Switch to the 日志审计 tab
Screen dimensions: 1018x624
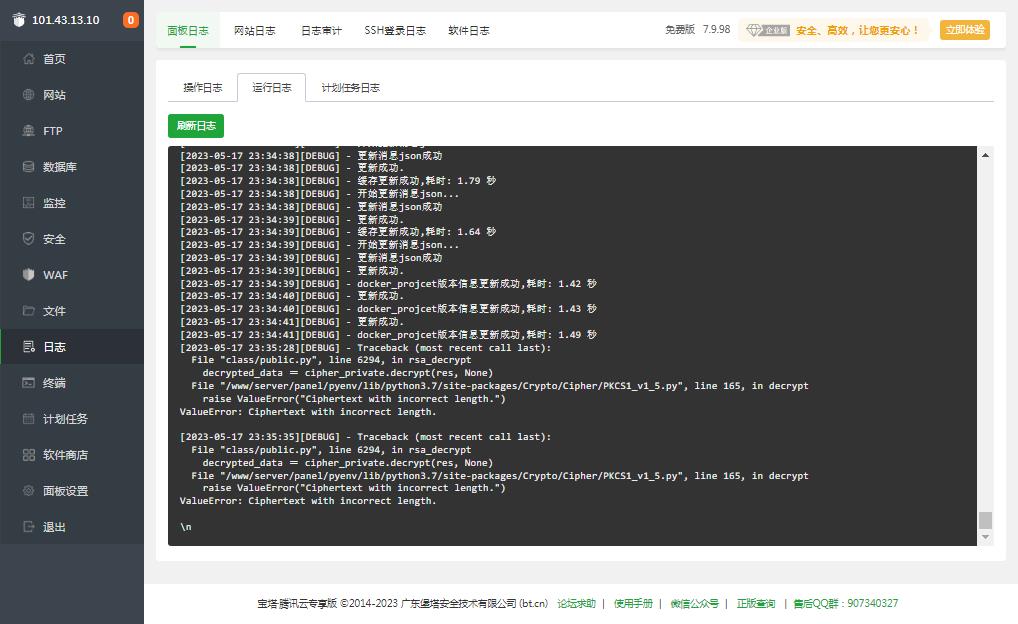coord(321,31)
